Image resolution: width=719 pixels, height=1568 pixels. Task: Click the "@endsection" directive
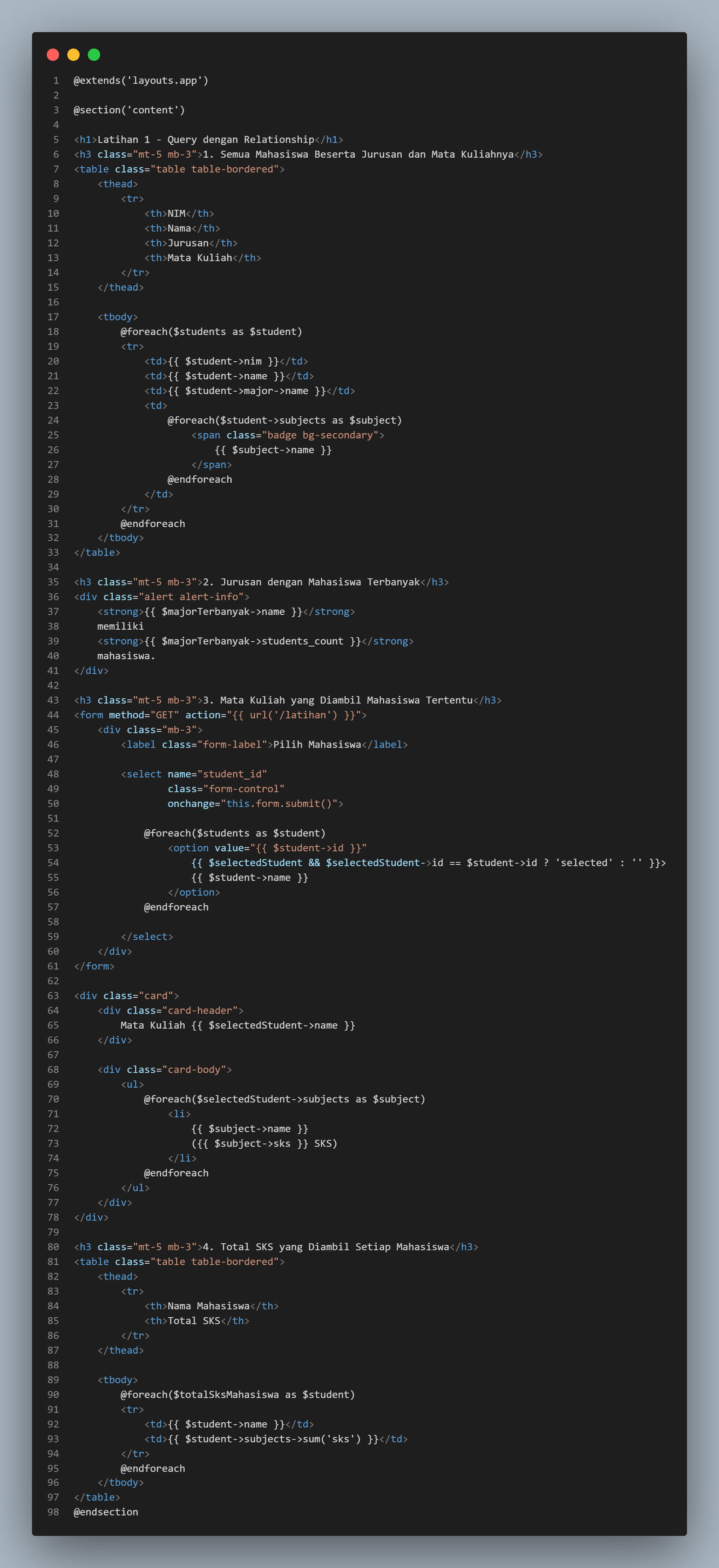coord(106,1512)
